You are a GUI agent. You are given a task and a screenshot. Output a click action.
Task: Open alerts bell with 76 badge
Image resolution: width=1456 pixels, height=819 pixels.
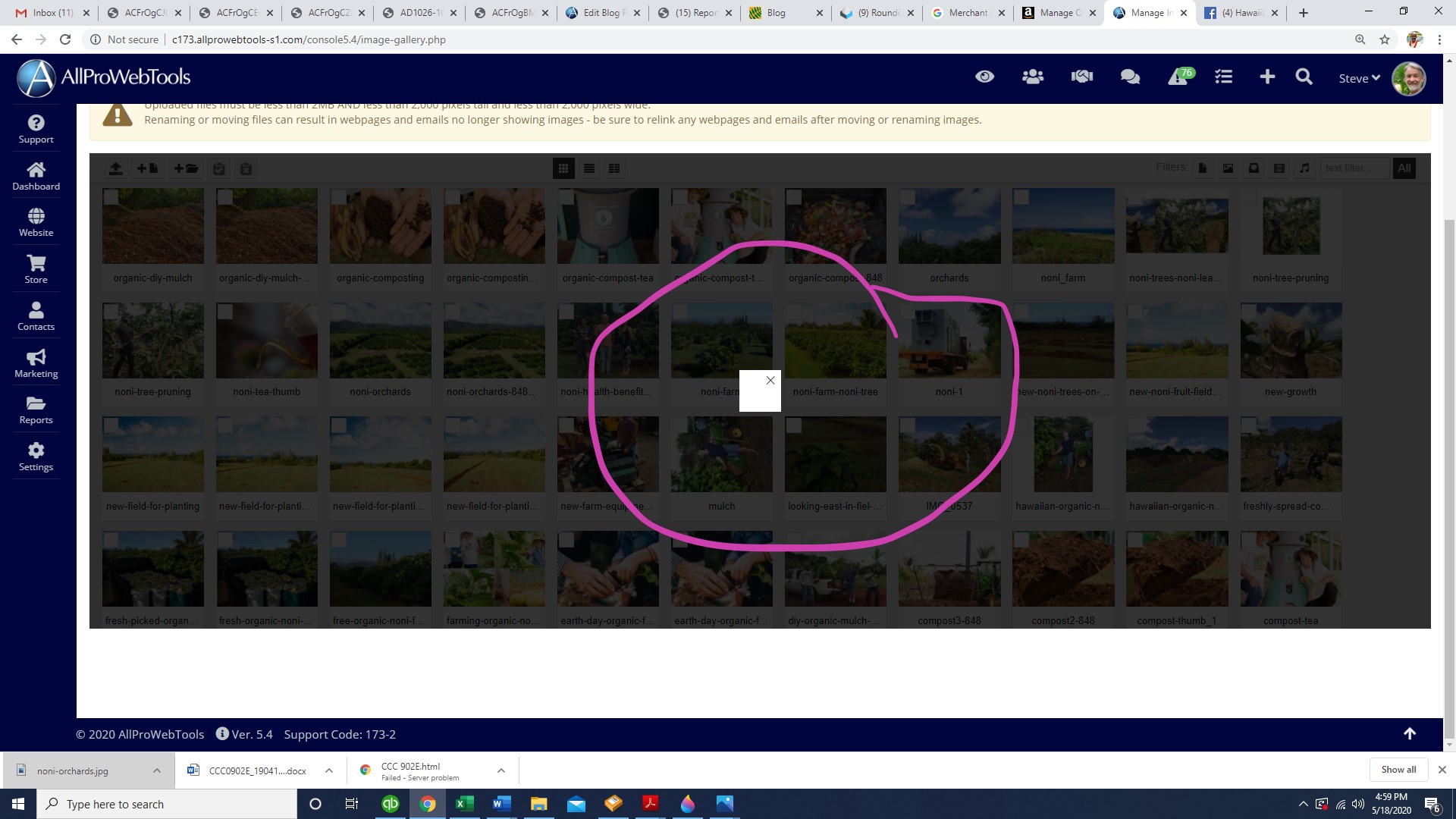(1181, 77)
